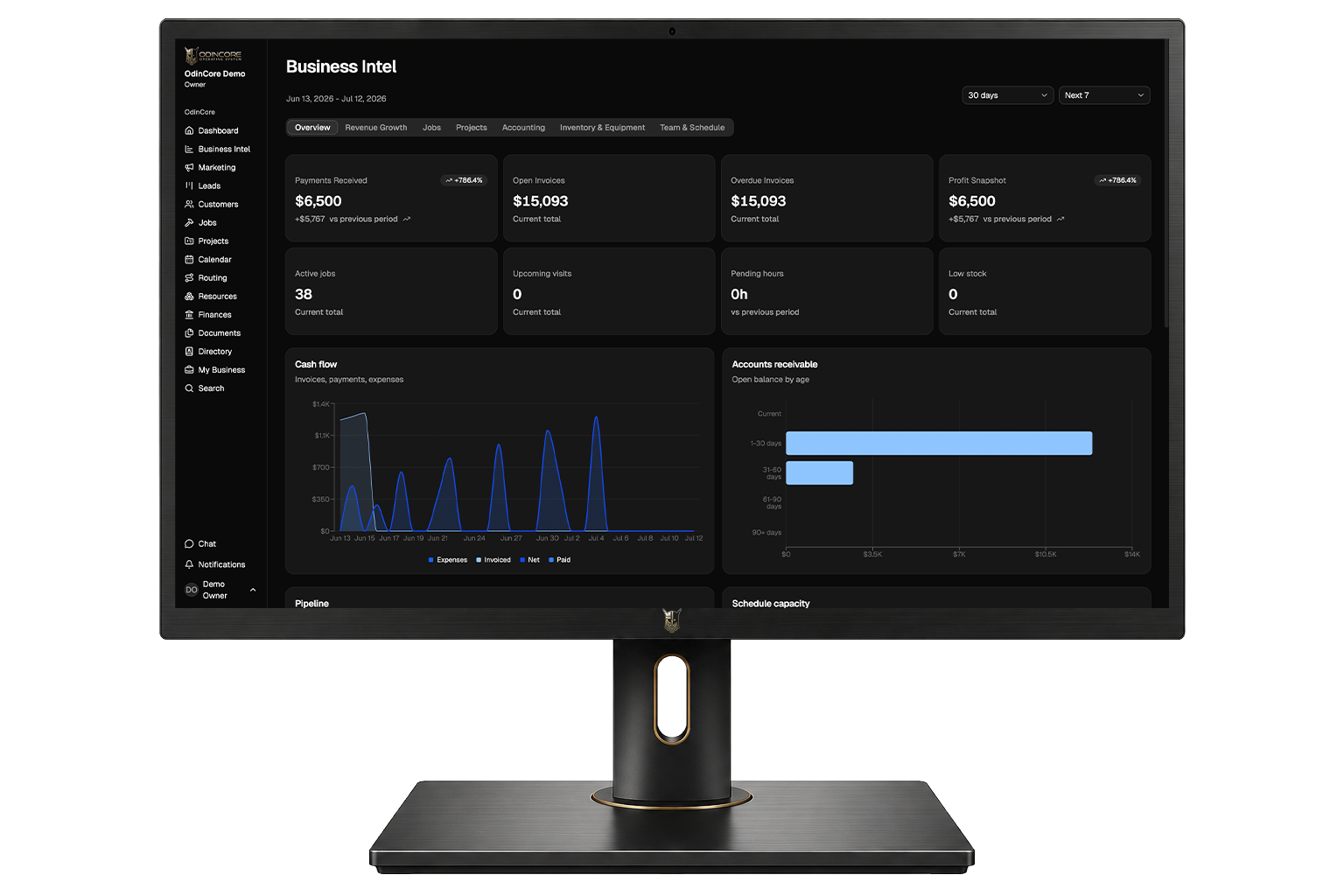Click the 'Pipeline' section heading
Viewport: 1344px width, 896px height.
point(311,604)
